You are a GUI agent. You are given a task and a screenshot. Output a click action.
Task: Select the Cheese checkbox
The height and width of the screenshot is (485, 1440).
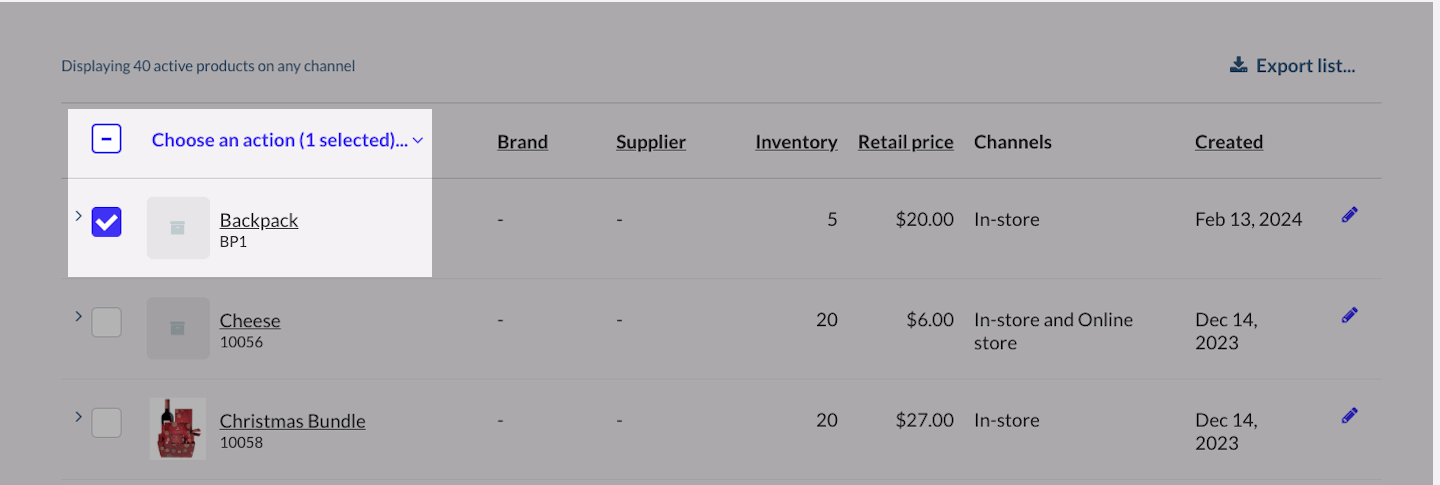[107, 322]
